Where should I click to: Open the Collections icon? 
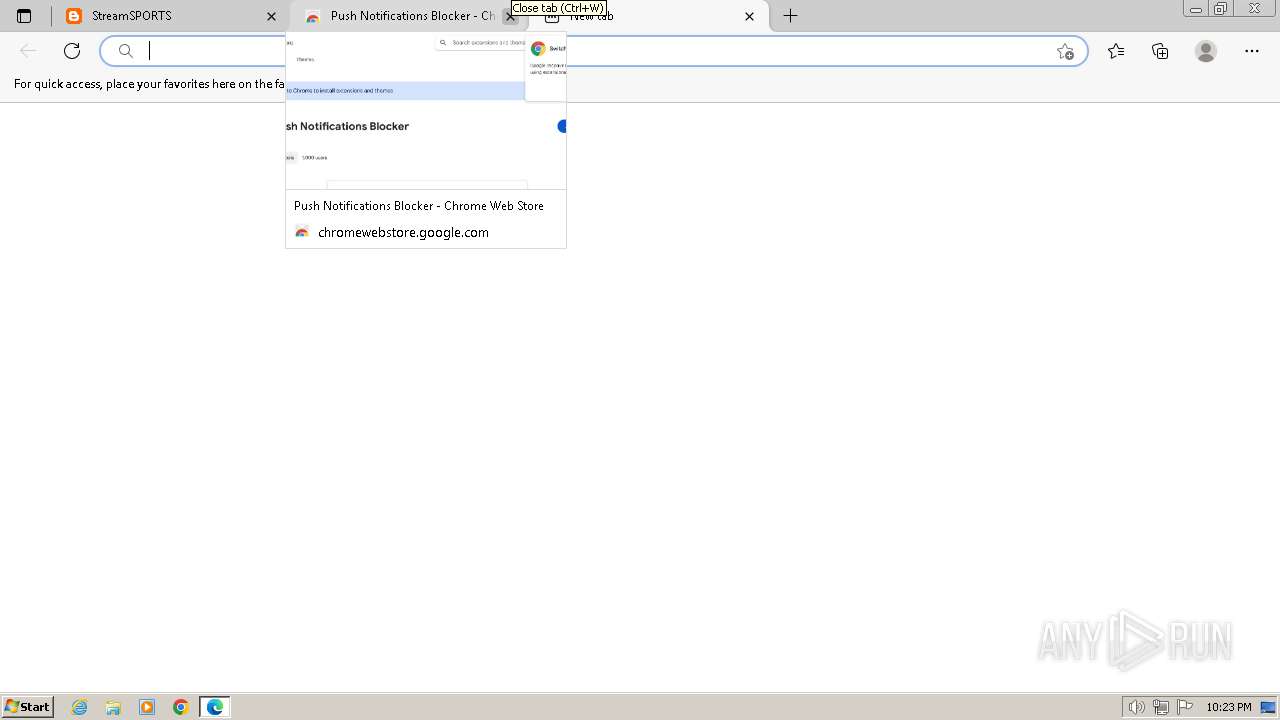coord(1160,51)
